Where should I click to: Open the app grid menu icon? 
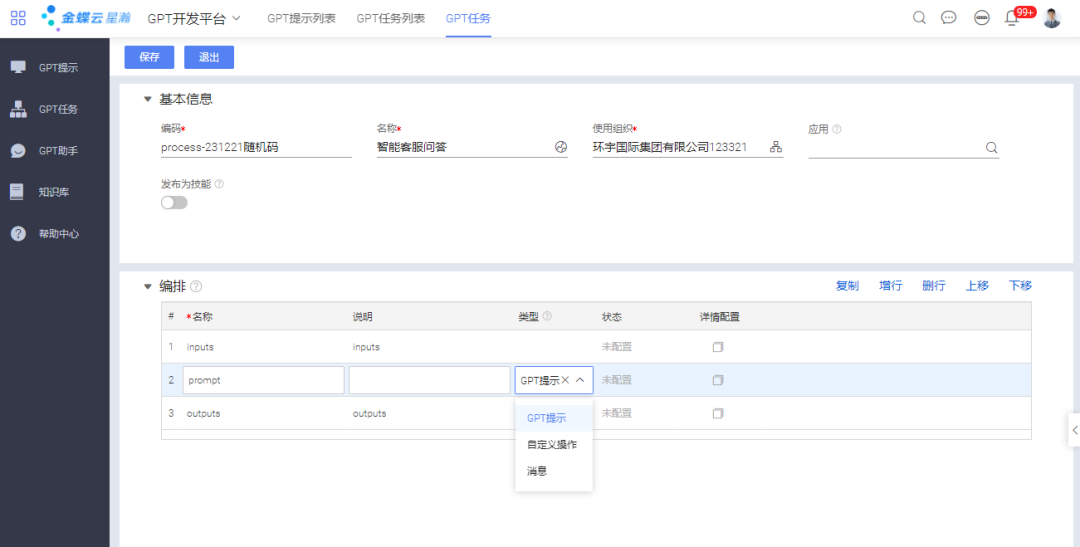(x=18, y=18)
